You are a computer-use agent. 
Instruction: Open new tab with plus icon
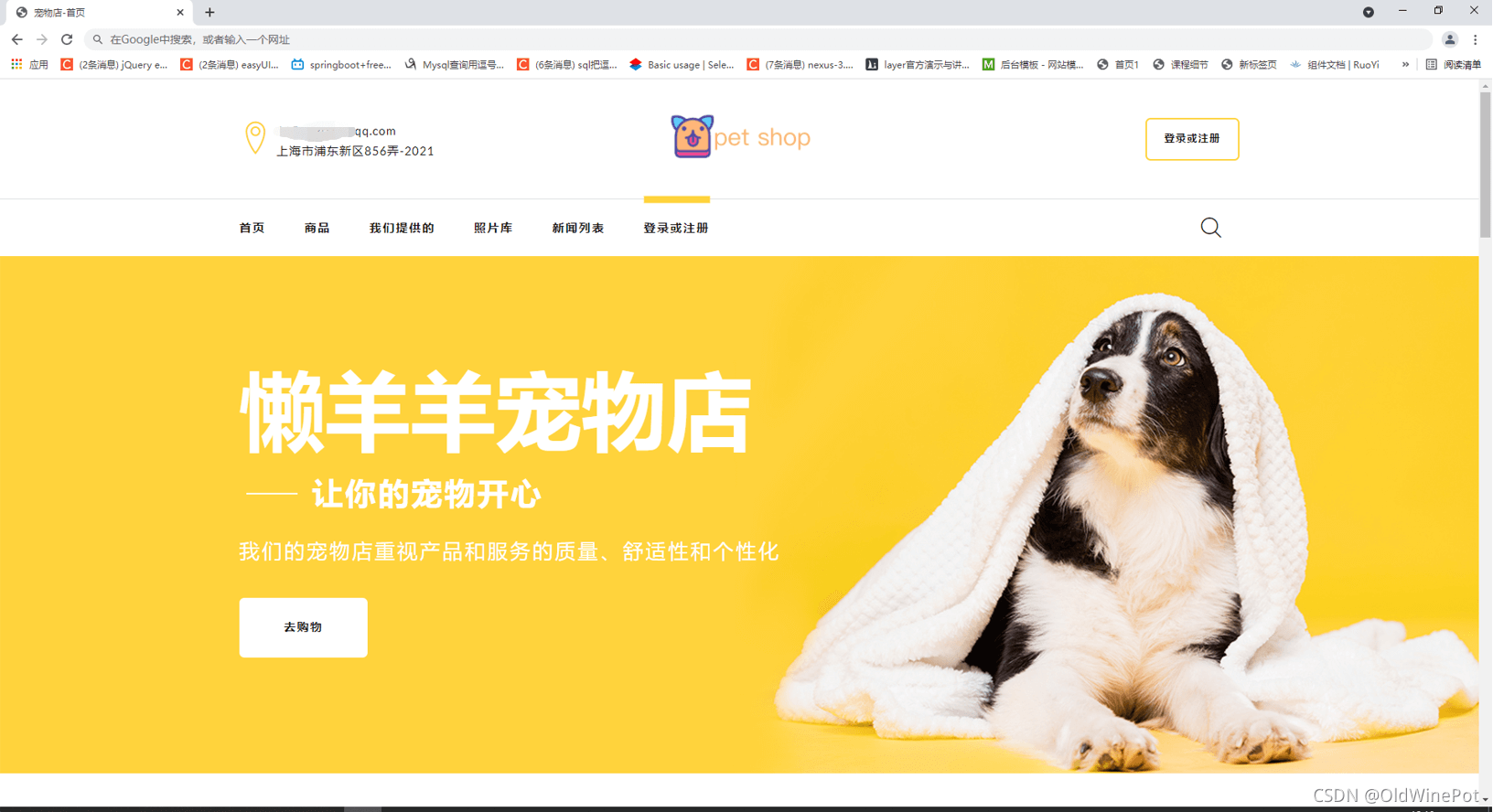[209, 12]
